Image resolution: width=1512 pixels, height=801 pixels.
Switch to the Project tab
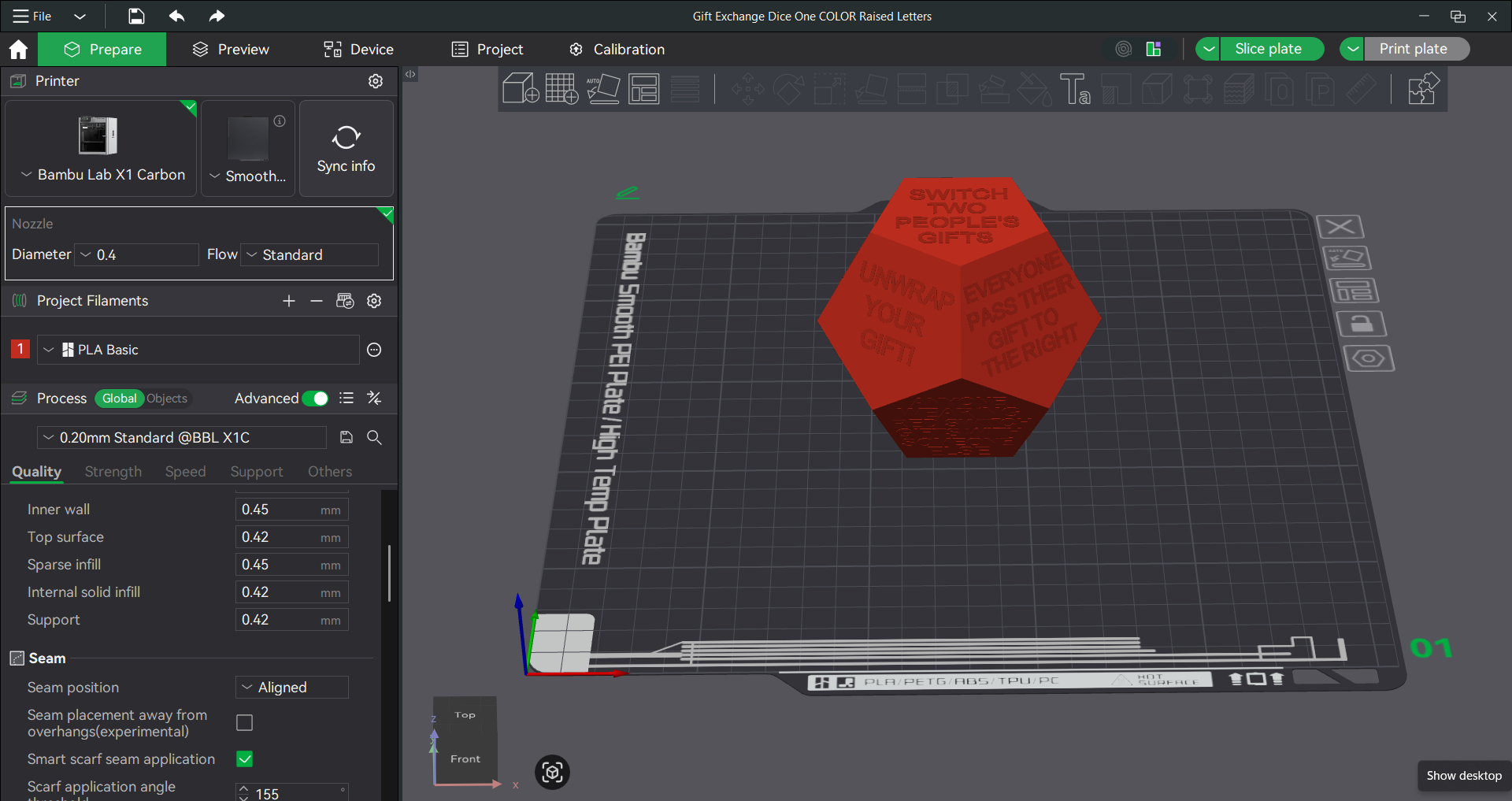click(487, 49)
